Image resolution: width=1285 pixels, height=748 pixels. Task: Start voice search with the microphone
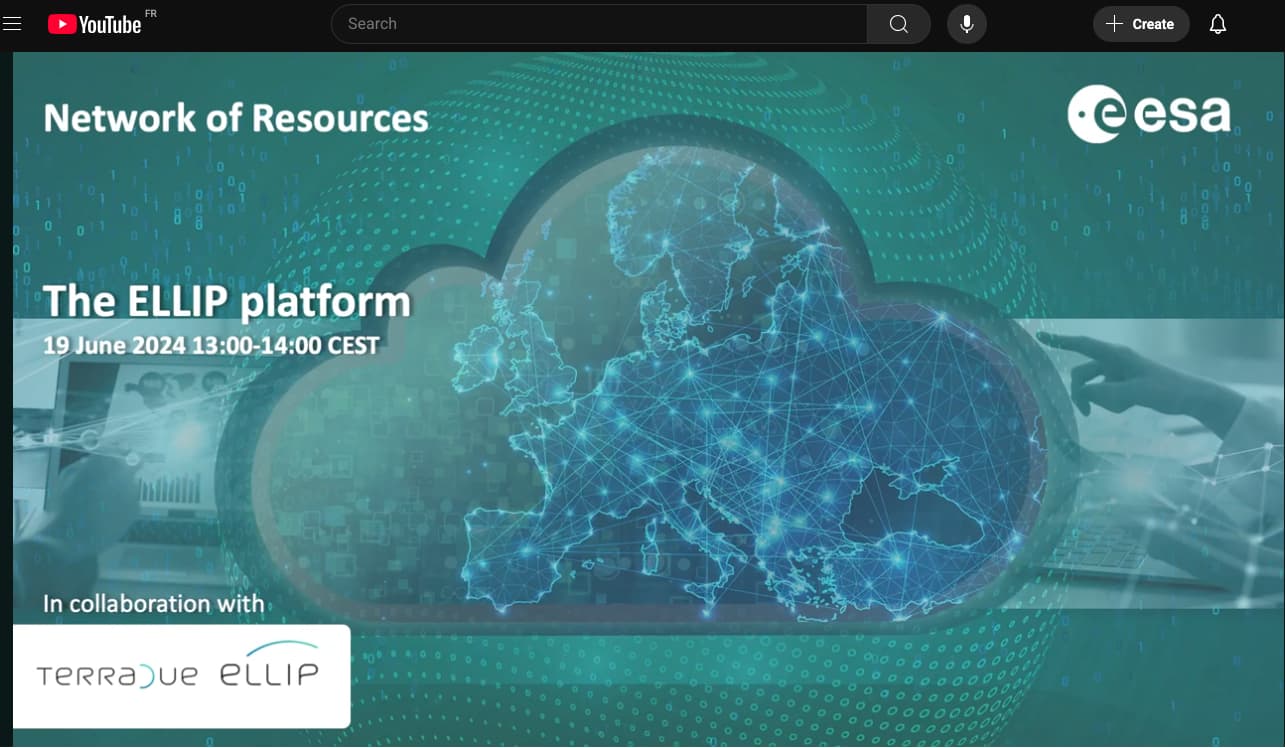click(x=966, y=24)
